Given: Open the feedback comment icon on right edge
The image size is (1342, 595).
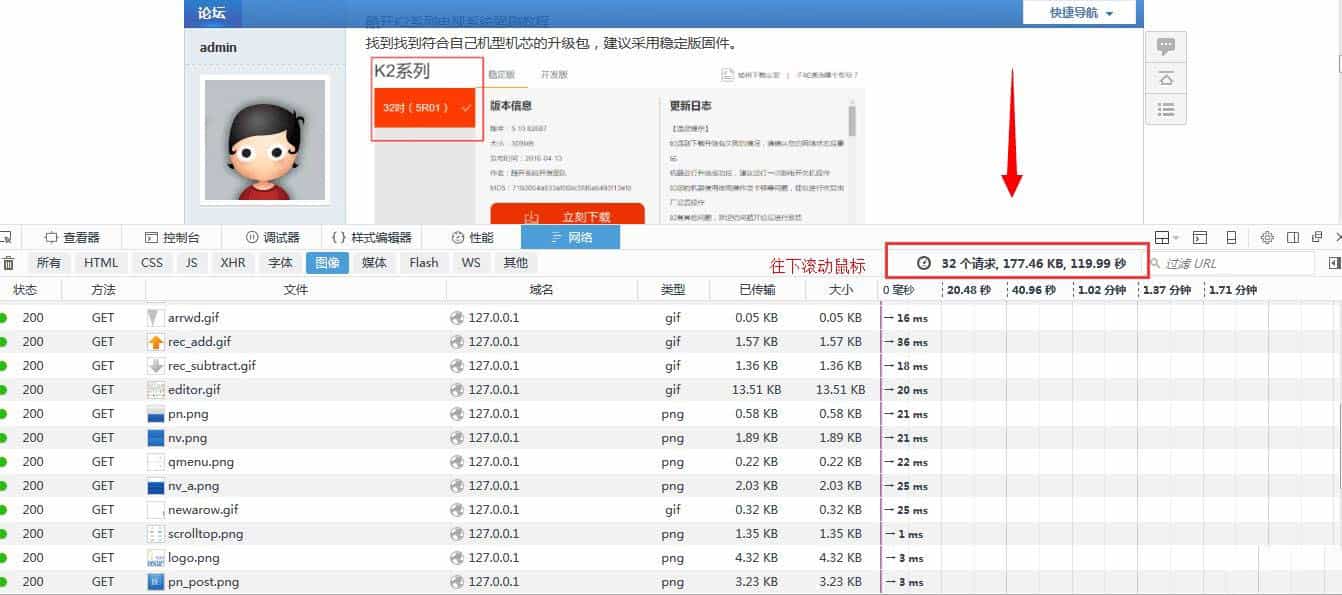Looking at the screenshot, I should [1165, 45].
